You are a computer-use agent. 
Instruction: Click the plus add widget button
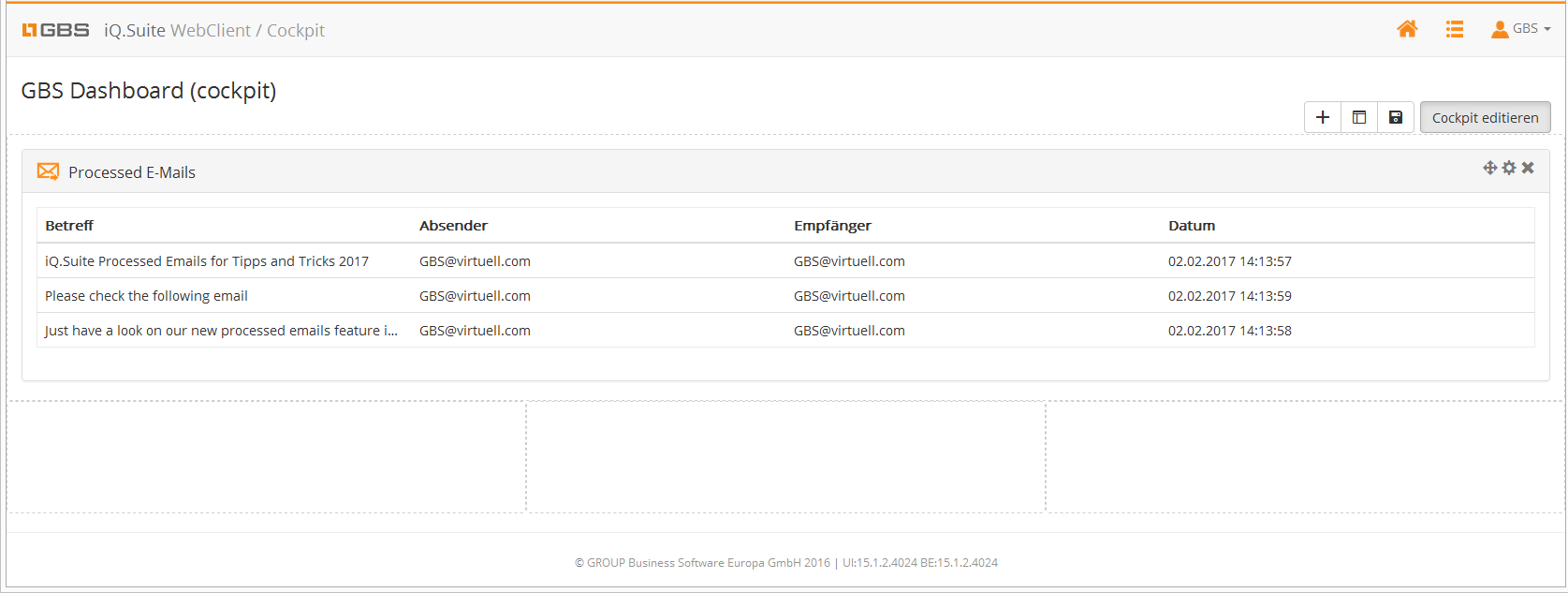(x=1322, y=117)
